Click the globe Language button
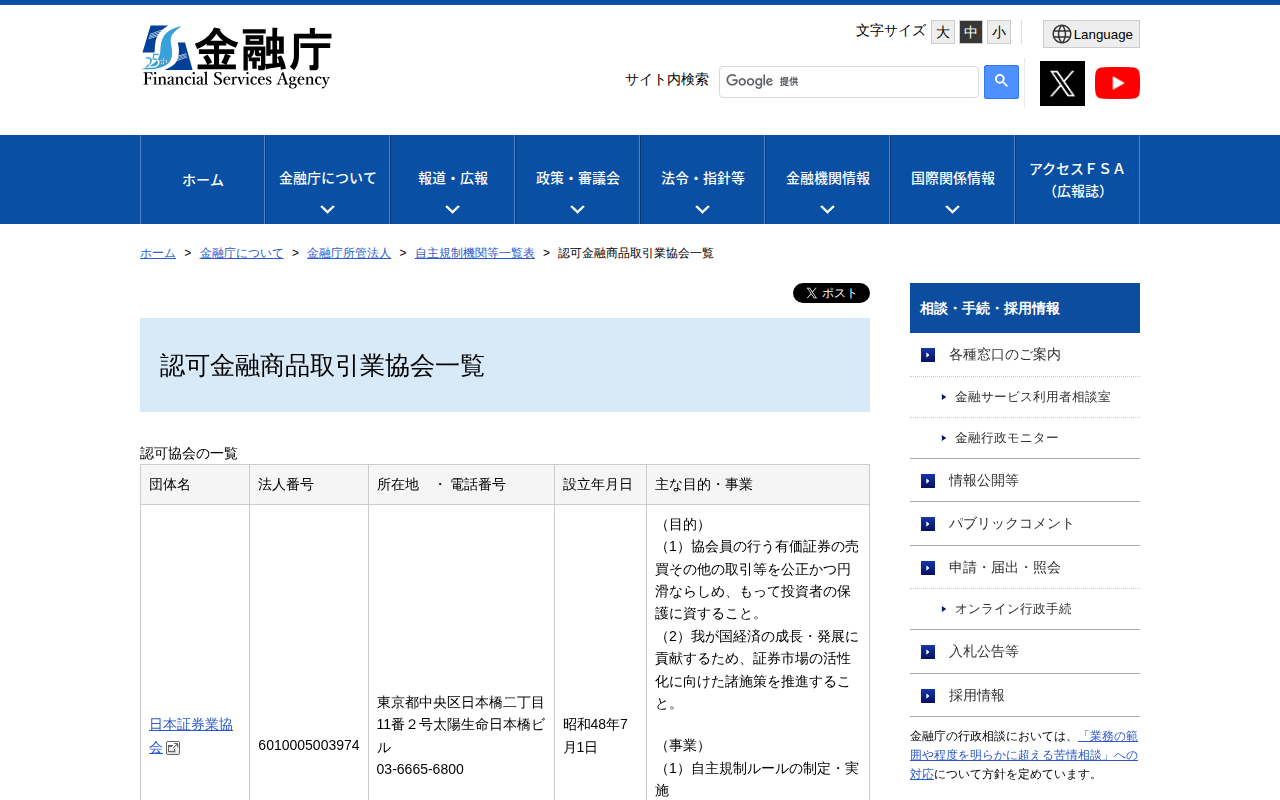The width and height of the screenshot is (1280, 800). (x=1091, y=34)
